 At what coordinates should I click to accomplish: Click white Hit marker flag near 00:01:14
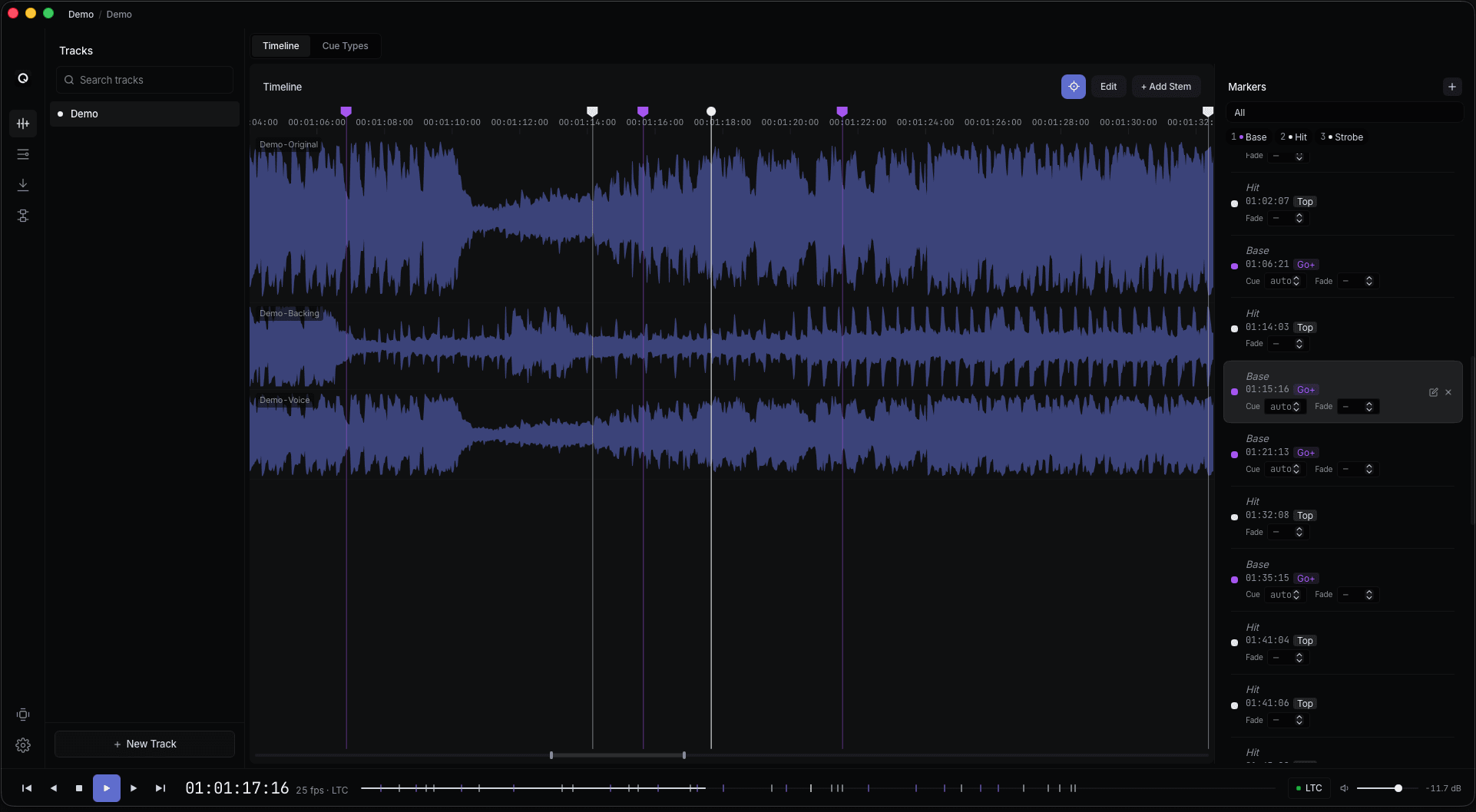coord(592,112)
